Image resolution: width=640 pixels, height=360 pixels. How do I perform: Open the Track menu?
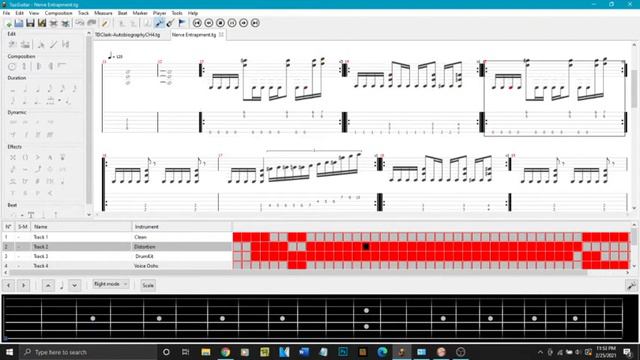(83, 13)
